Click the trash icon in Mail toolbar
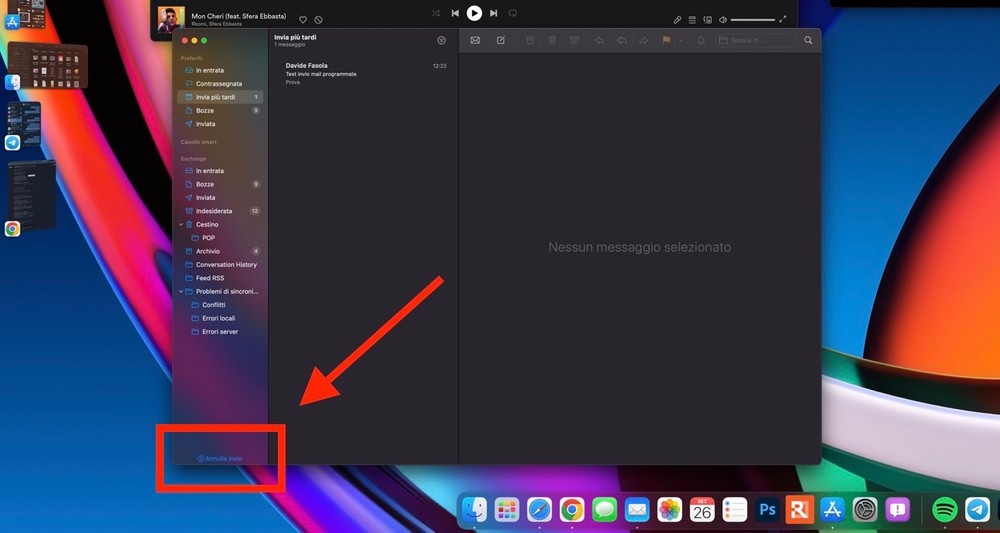Viewport: 1000px width, 533px height. (x=552, y=40)
